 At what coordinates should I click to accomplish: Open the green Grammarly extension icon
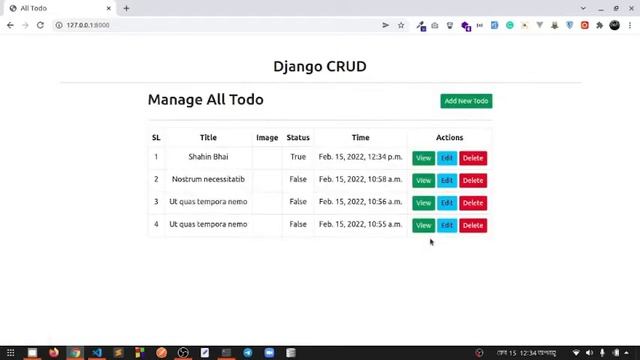(x=510, y=25)
